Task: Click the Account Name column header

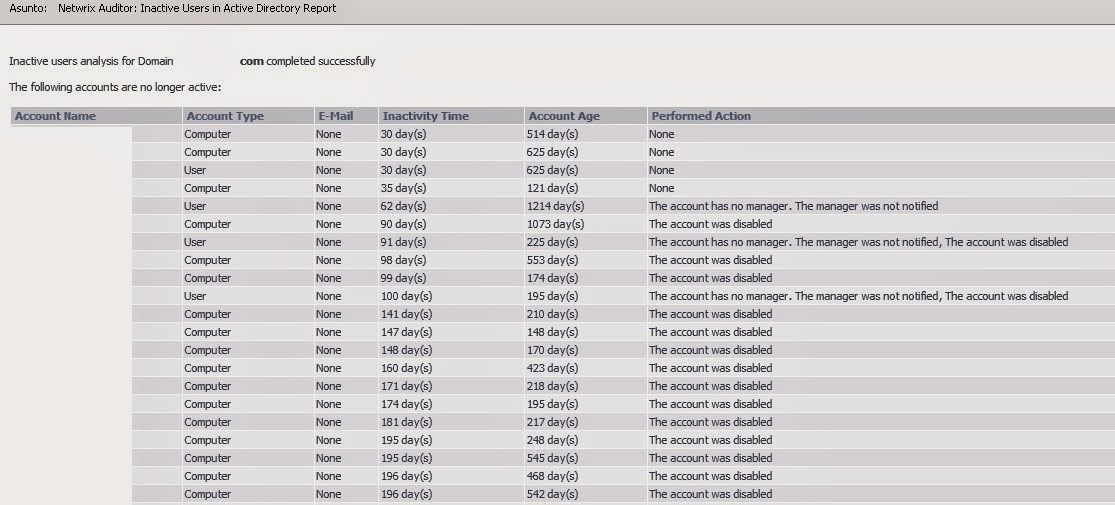Action: pyautogui.click(x=55, y=116)
